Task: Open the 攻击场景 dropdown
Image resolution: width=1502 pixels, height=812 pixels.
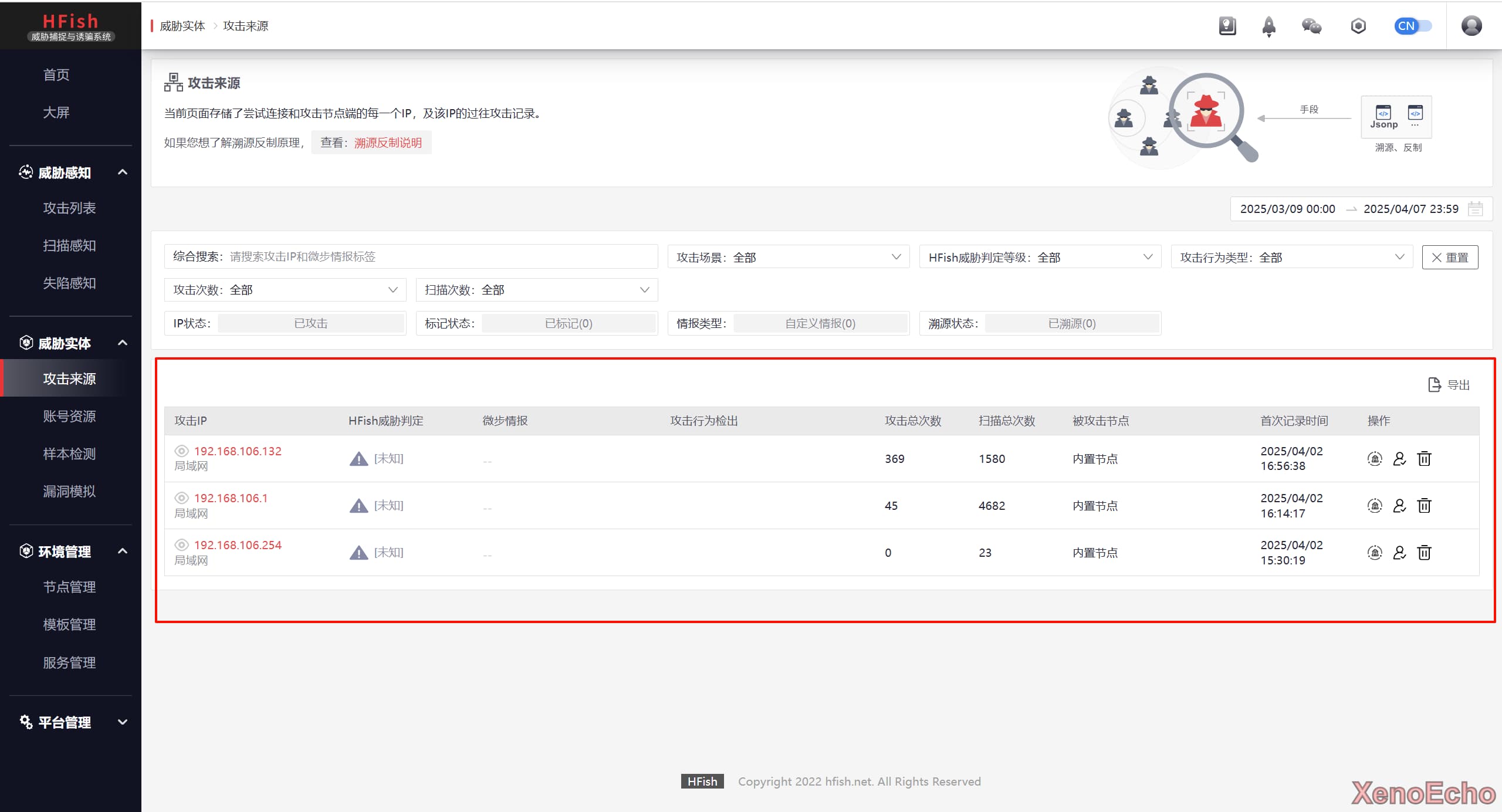Action: pyautogui.click(x=788, y=257)
